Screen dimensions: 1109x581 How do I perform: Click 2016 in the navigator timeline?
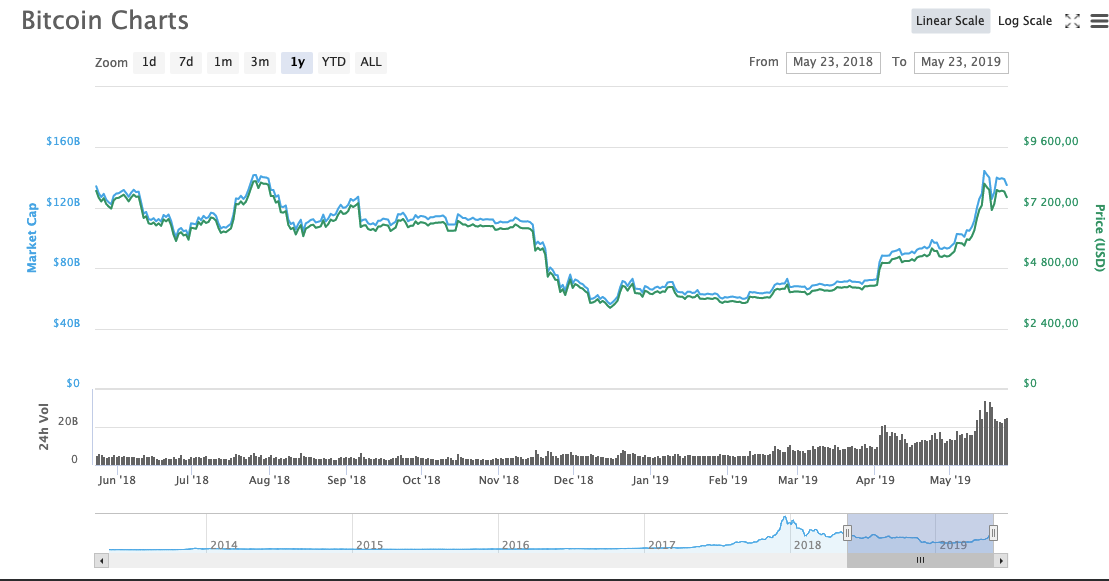[x=516, y=546]
